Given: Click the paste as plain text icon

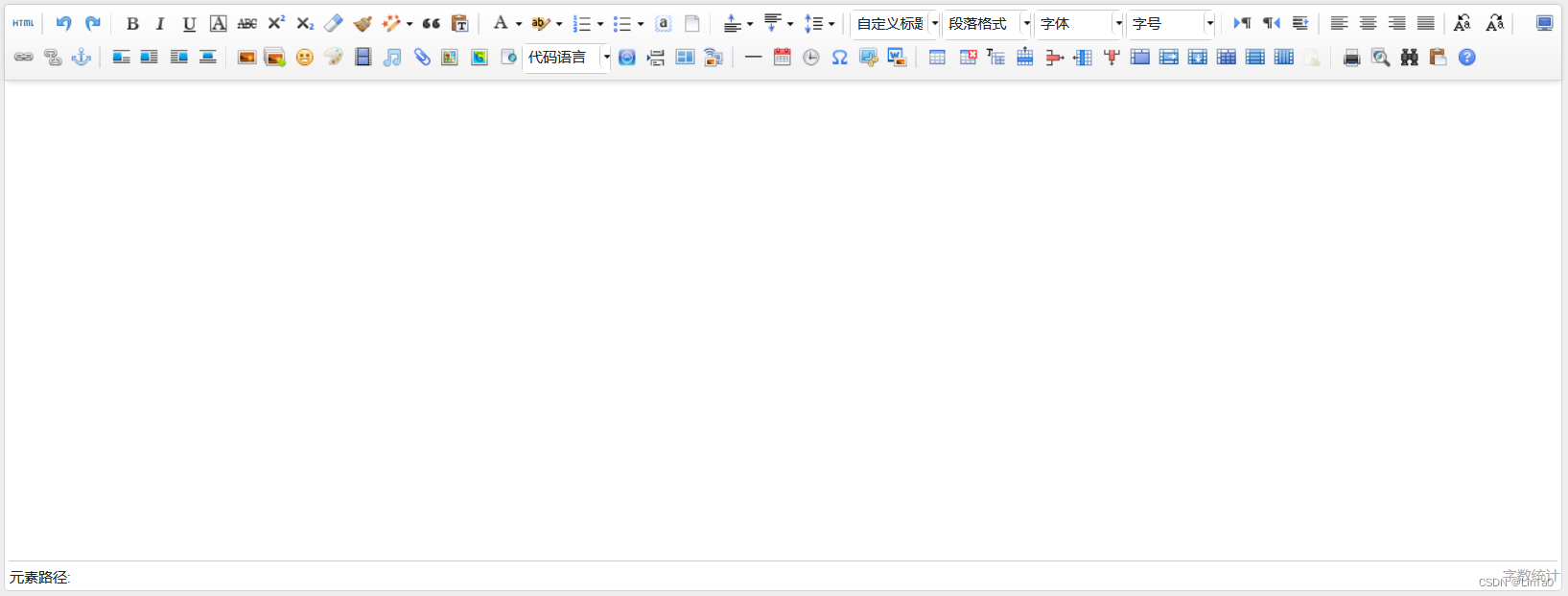Looking at the screenshot, I should tap(460, 23).
